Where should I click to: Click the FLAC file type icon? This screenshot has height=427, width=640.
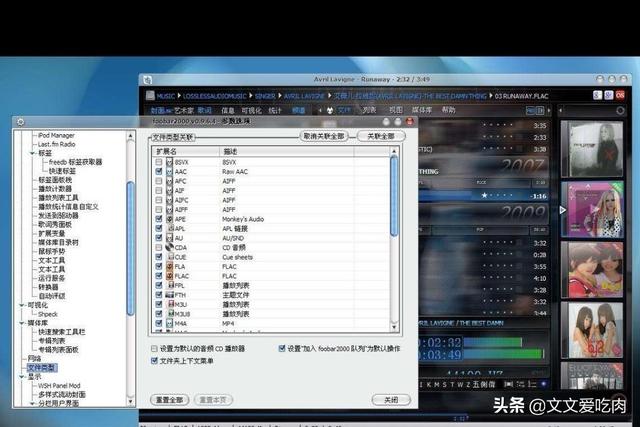pos(167,276)
